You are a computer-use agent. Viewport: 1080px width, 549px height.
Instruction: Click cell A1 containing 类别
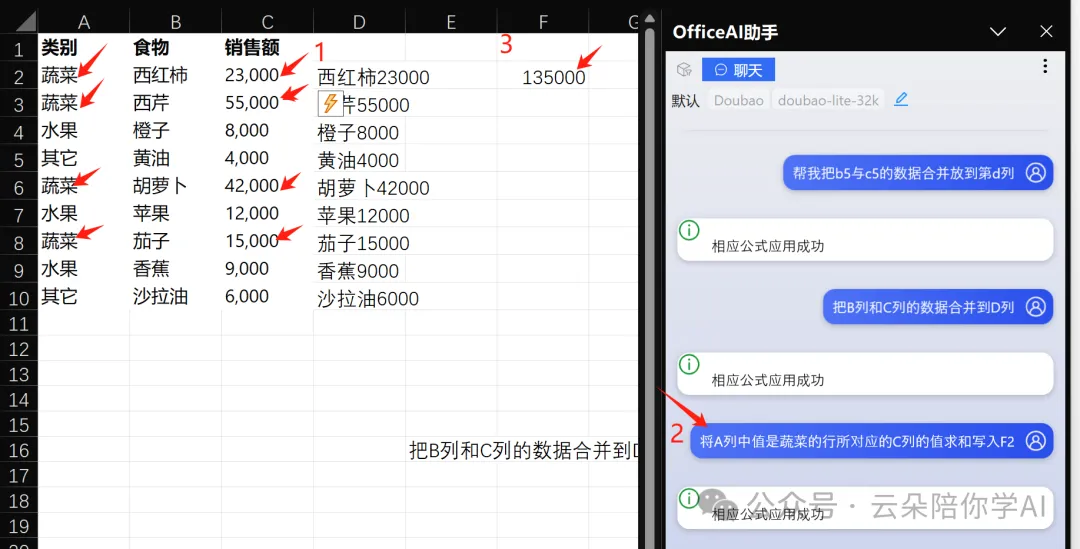(x=83, y=48)
